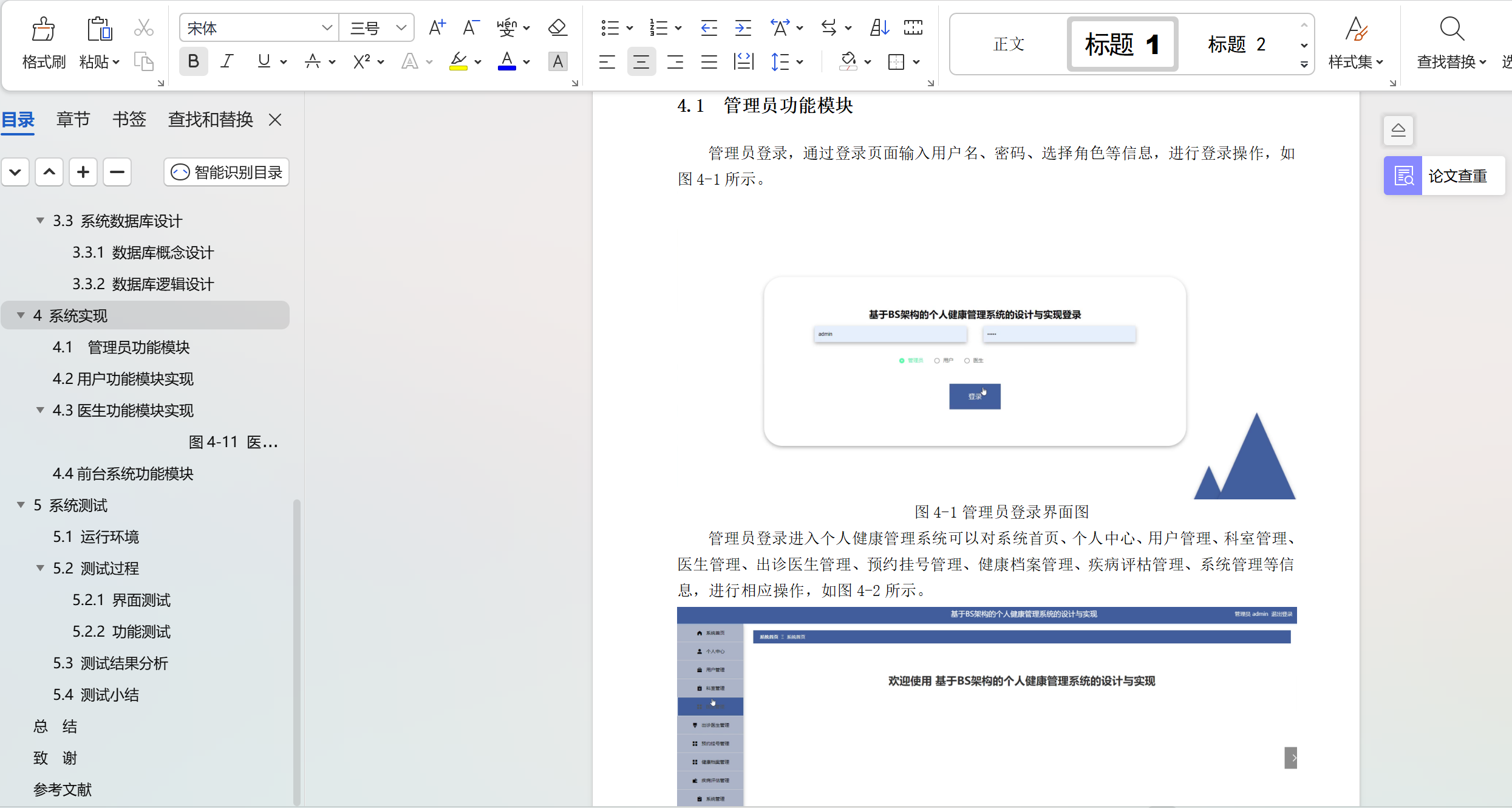Screen dimensions: 1512x808
Task: Apply the 标题 2 style
Action: click(1236, 44)
